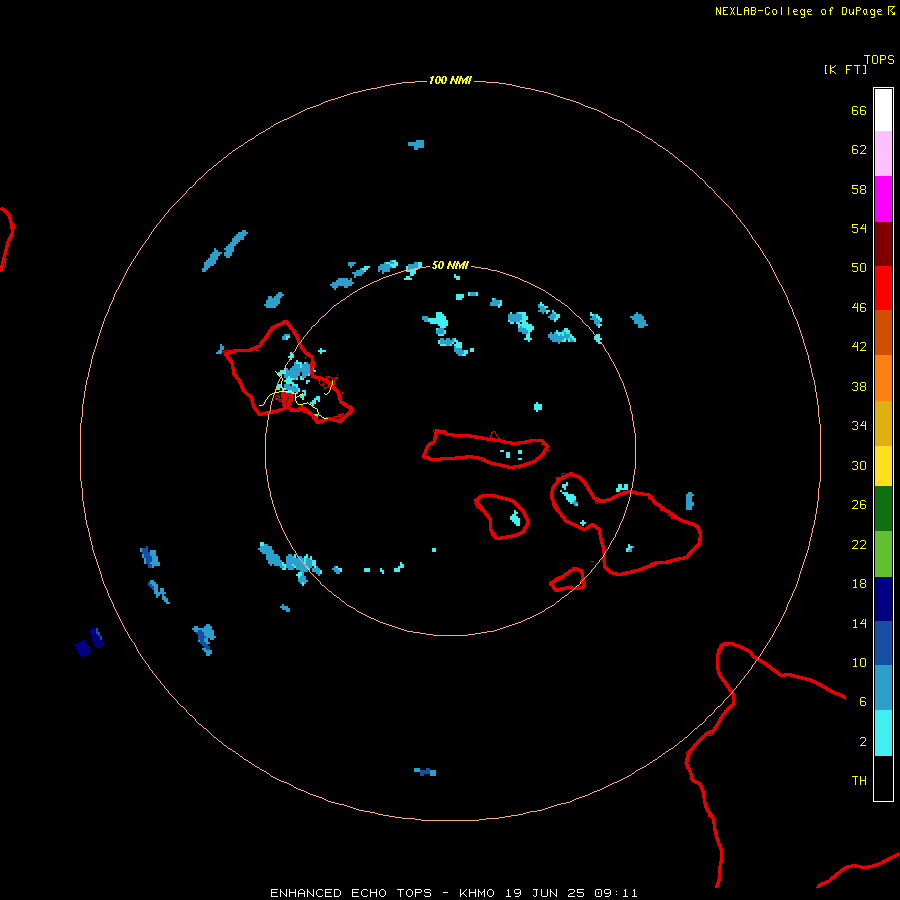Click the 66 legend value
The image size is (900, 900).
859,110
